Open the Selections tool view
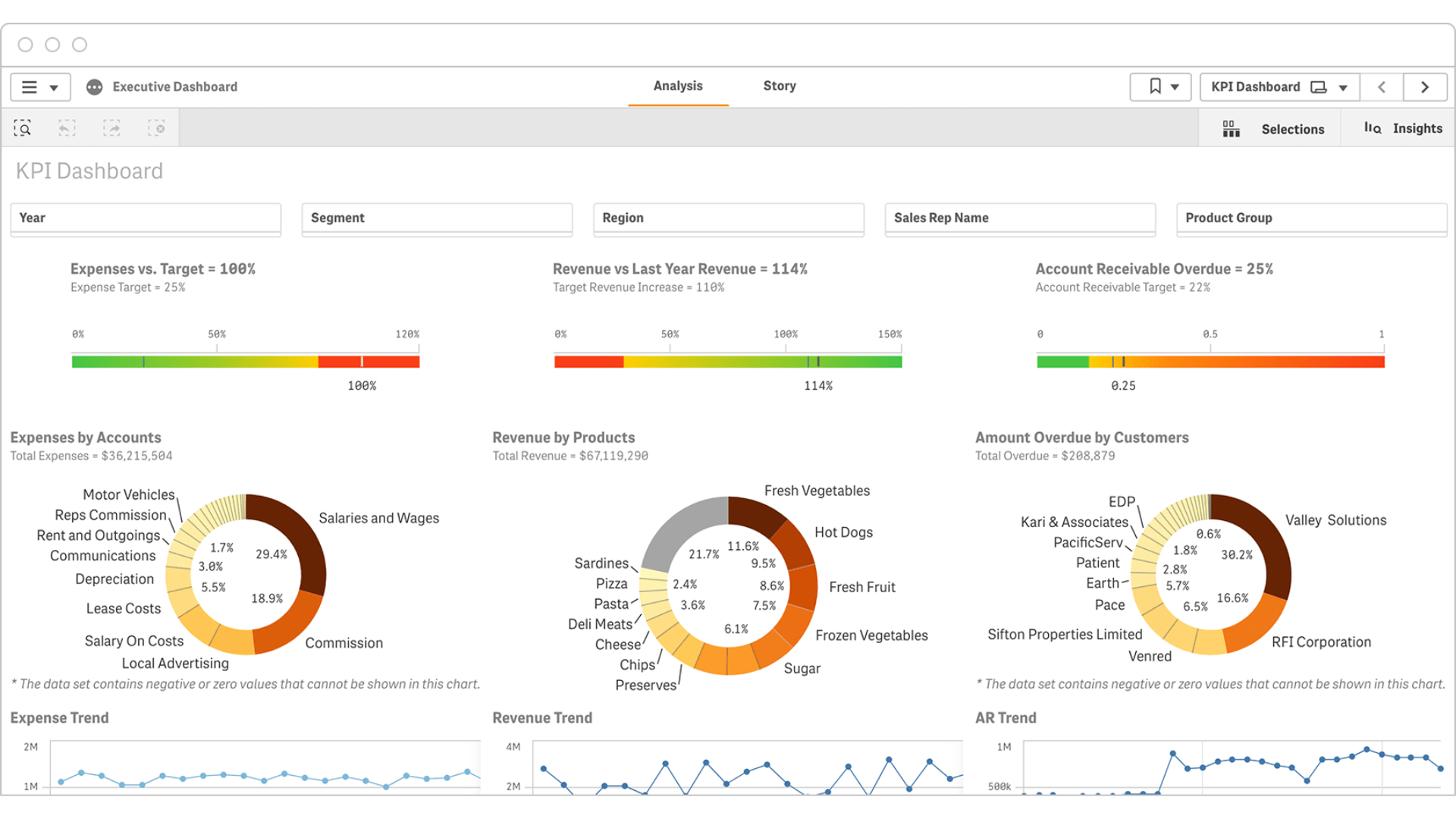 tap(1274, 129)
